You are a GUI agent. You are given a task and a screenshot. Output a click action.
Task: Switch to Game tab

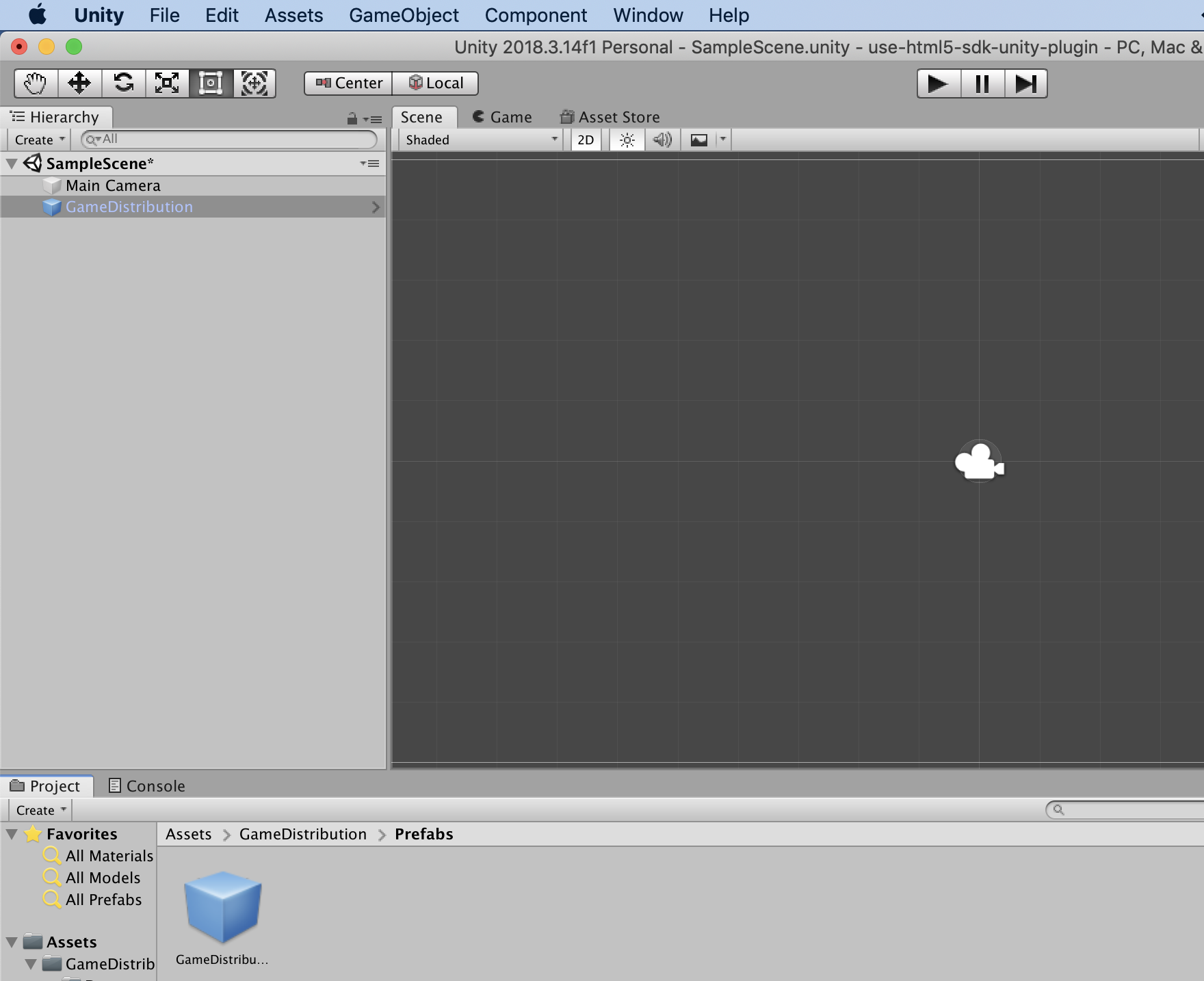[x=502, y=117]
